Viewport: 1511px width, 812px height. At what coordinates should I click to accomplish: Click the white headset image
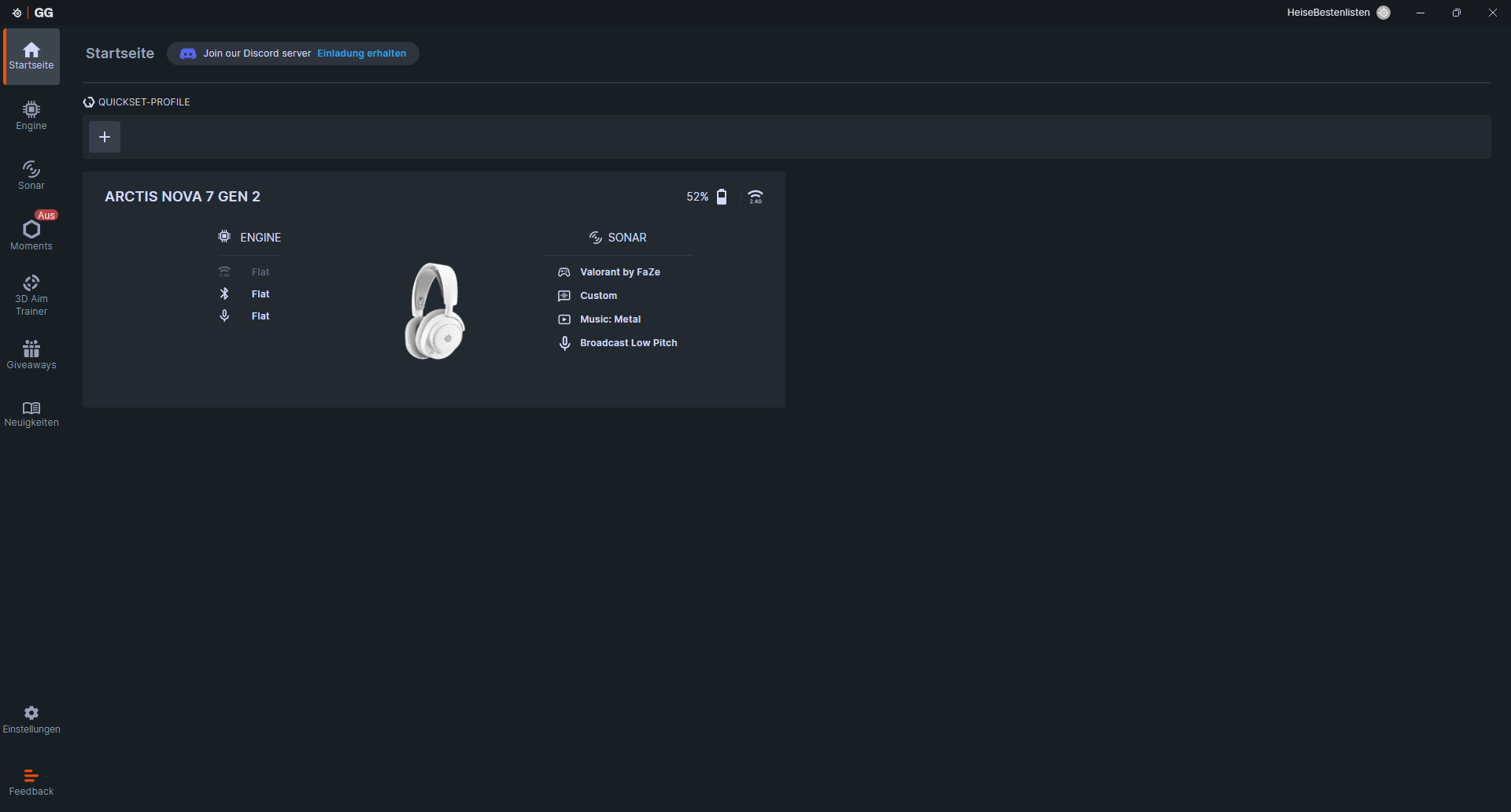(434, 312)
